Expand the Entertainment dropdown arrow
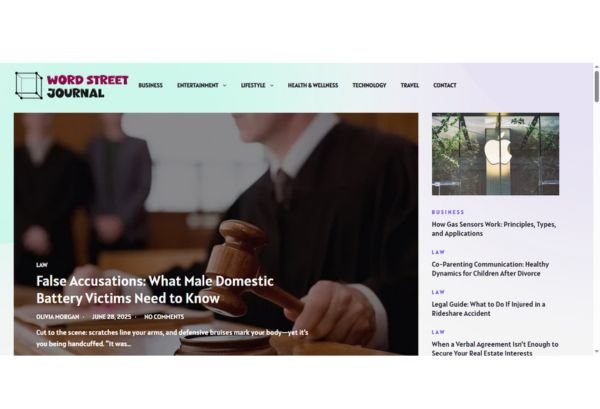The image size is (600, 409). 225,85
